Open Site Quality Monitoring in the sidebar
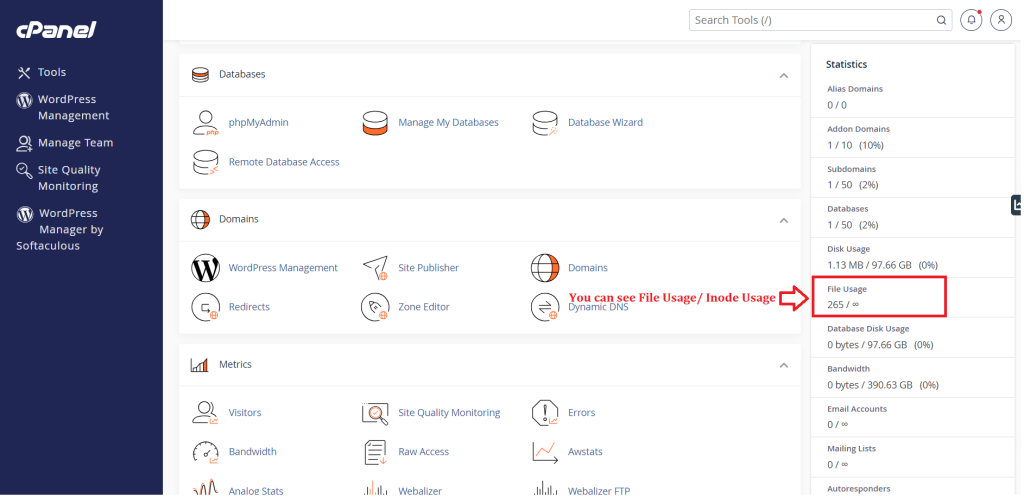Viewport: 1024px width, 498px height. pos(69,178)
